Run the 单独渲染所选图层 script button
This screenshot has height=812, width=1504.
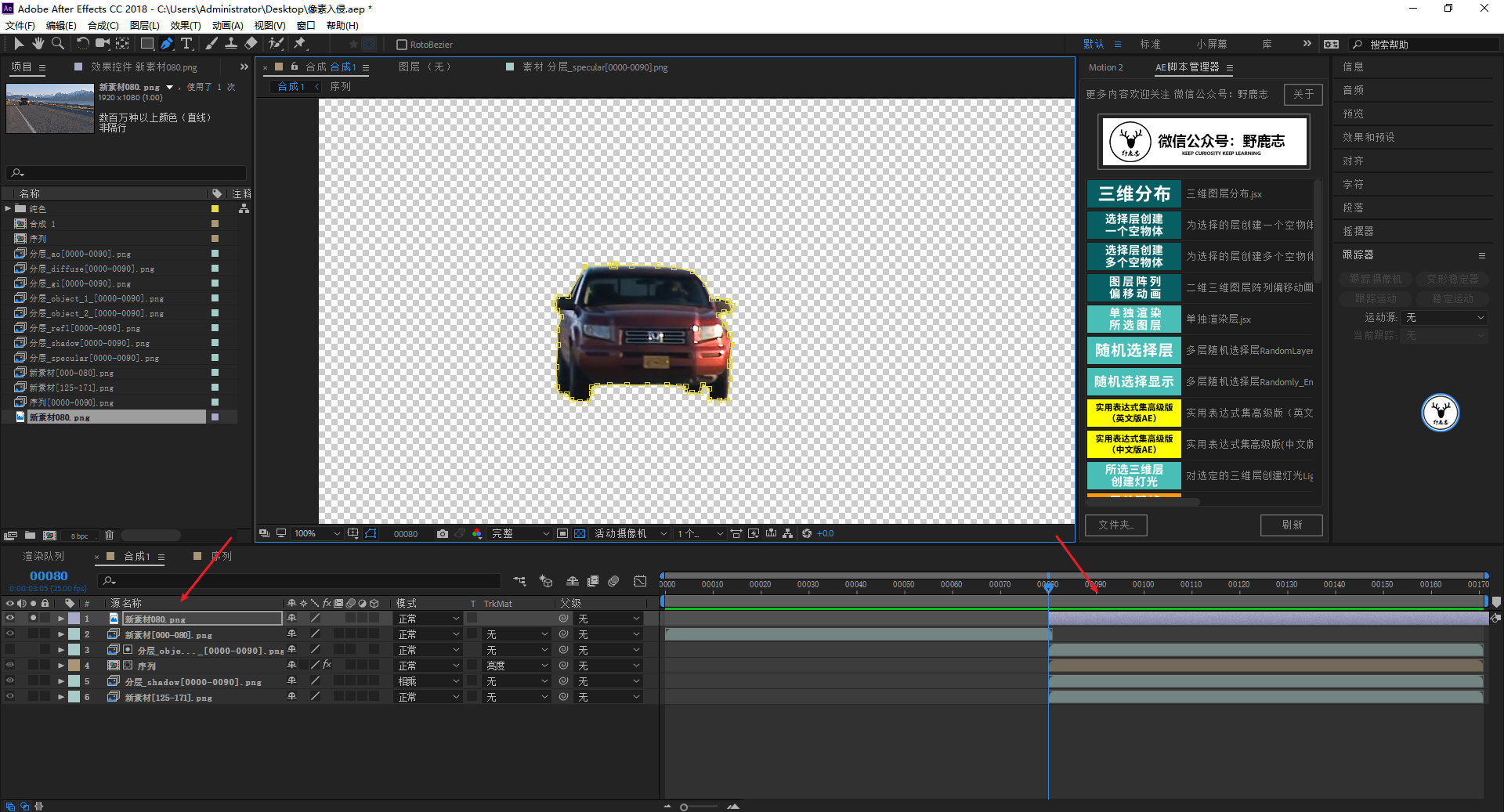click(1133, 319)
